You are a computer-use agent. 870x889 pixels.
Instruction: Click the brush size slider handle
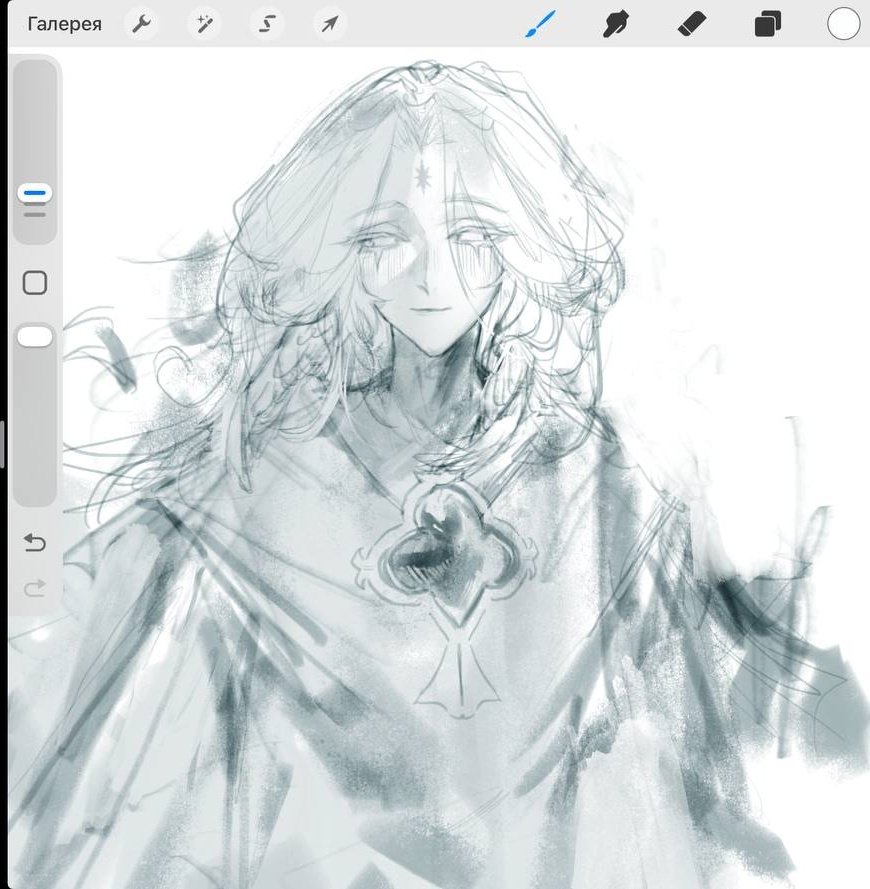(35, 193)
